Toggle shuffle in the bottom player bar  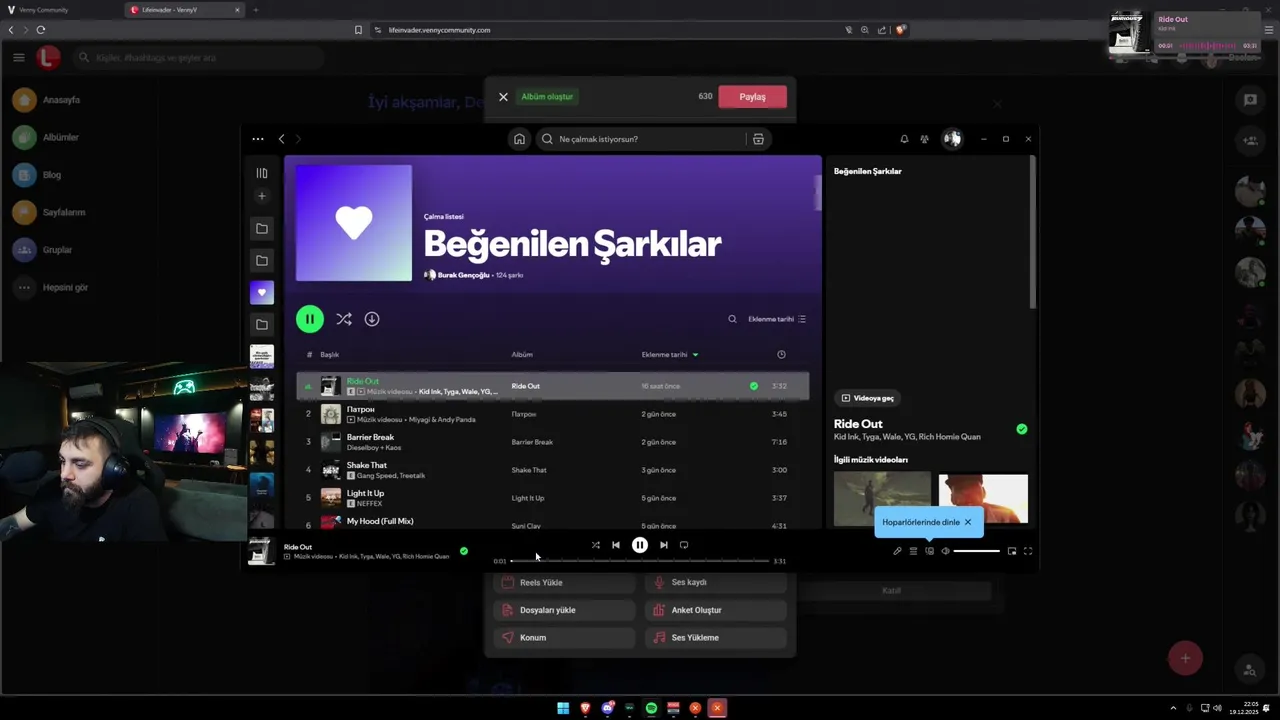(x=596, y=545)
